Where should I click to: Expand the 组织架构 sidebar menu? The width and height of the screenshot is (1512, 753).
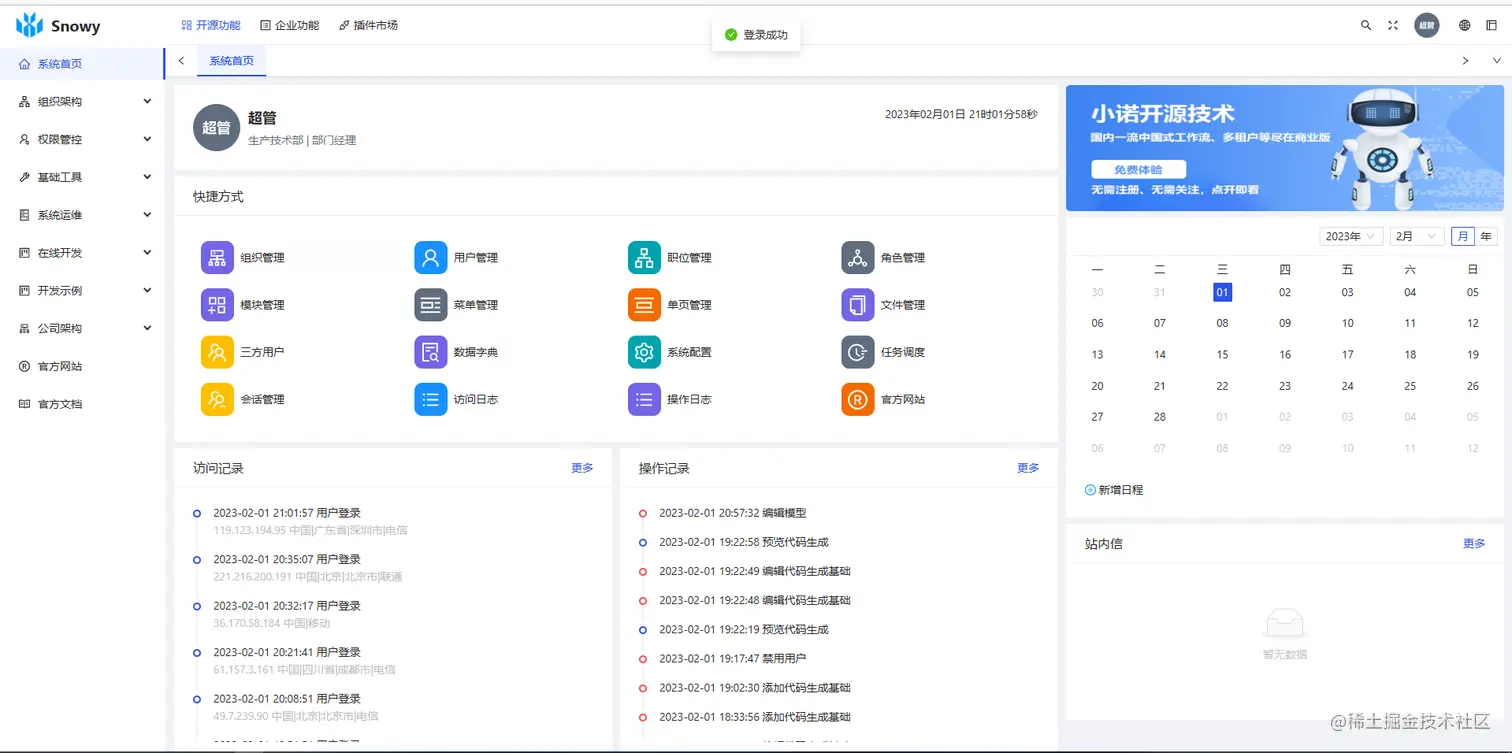click(x=82, y=101)
